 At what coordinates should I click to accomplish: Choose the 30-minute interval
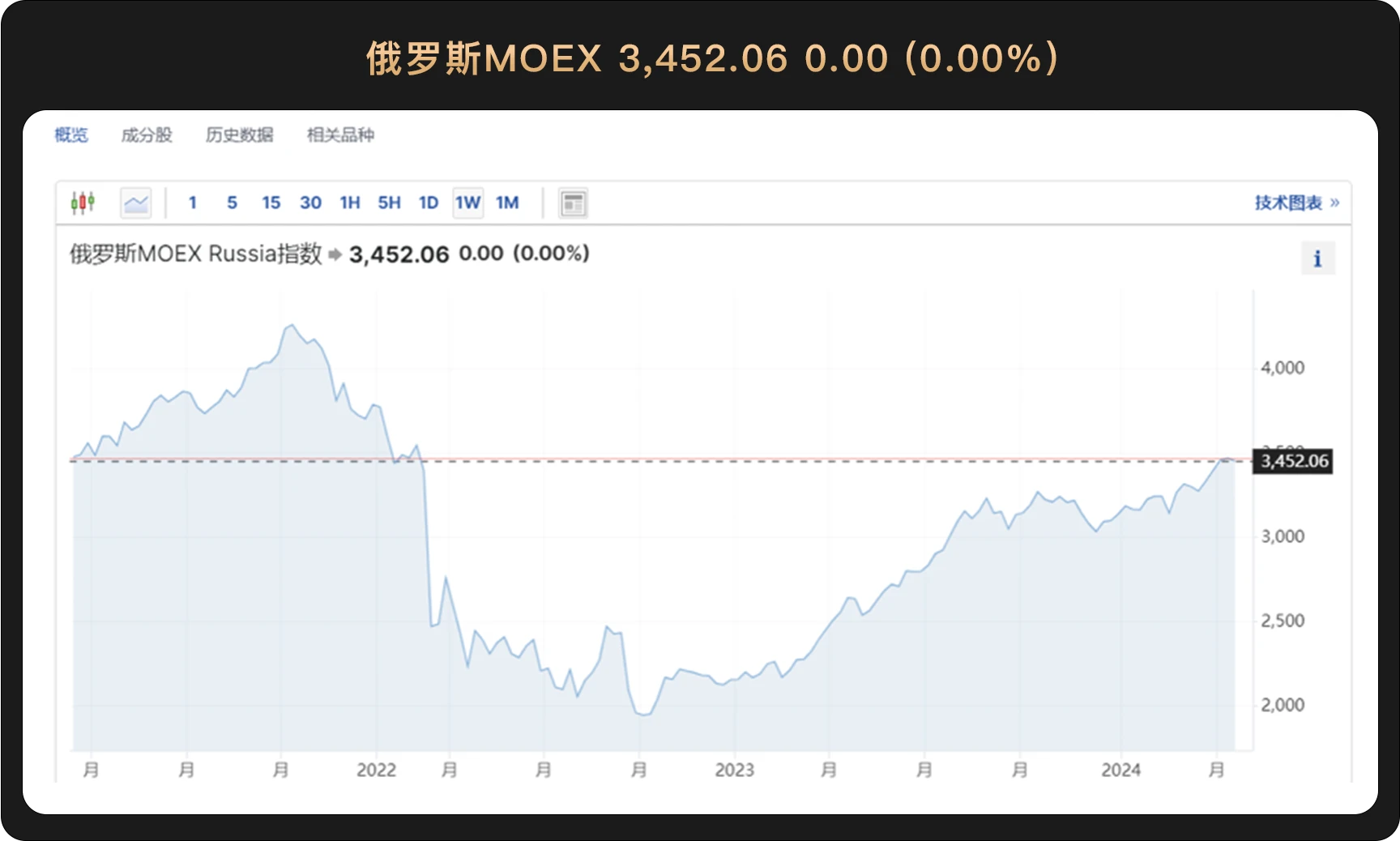(x=310, y=203)
